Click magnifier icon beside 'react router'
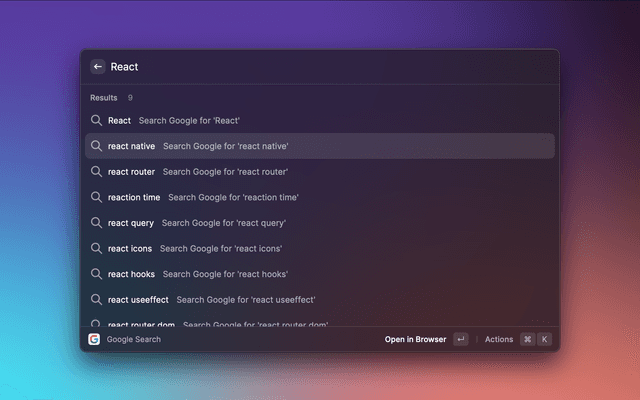This screenshot has width=640, height=400. point(97,171)
